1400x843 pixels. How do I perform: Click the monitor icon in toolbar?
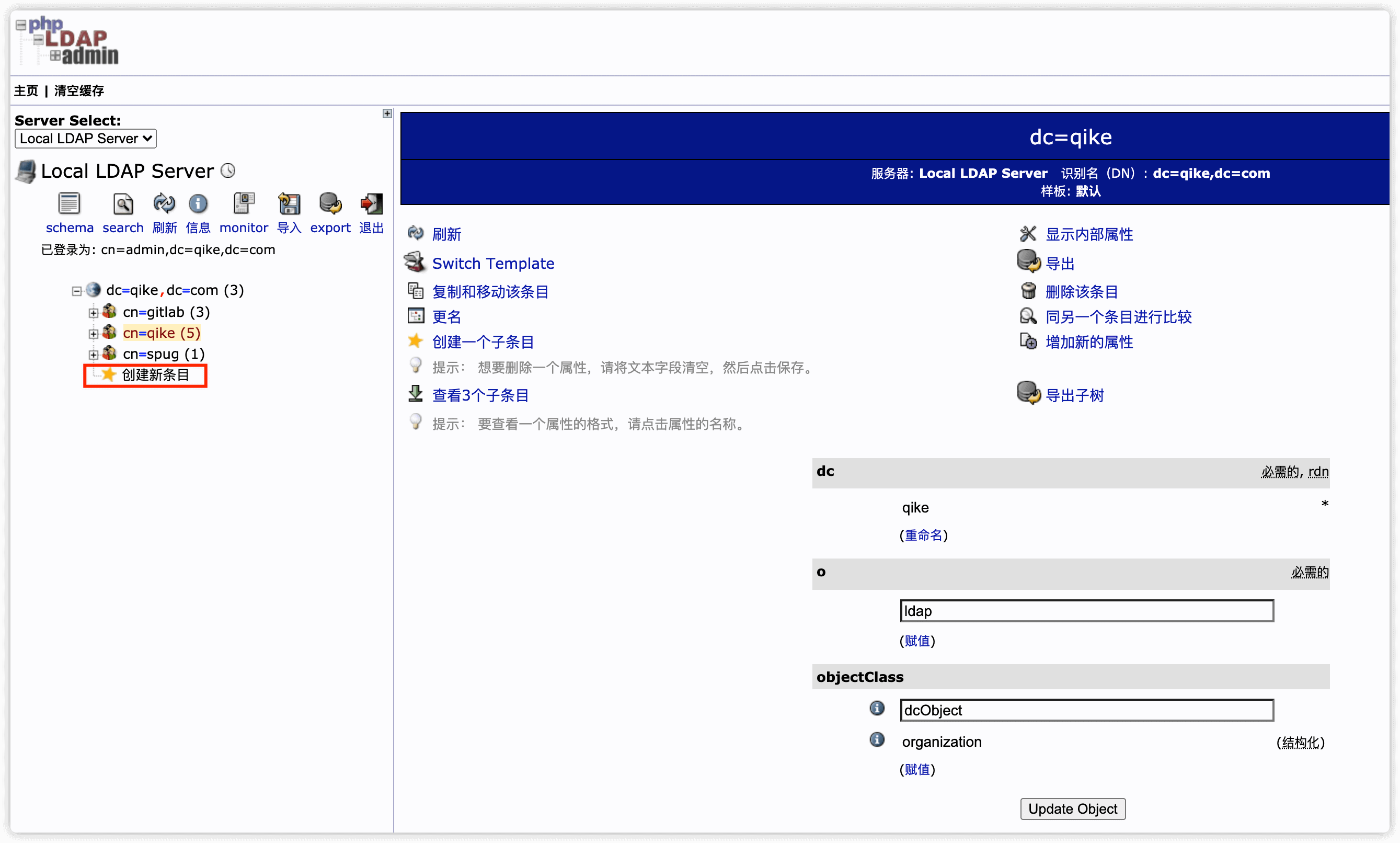coord(245,206)
